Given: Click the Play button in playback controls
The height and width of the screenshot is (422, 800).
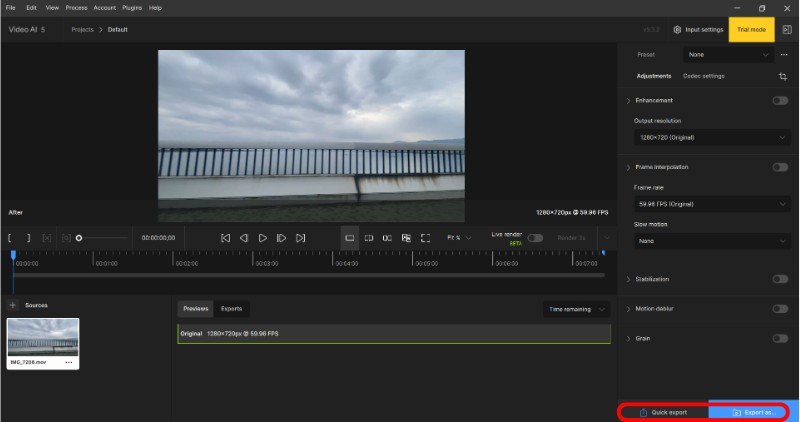Looking at the screenshot, I should pyautogui.click(x=263, y=238).
